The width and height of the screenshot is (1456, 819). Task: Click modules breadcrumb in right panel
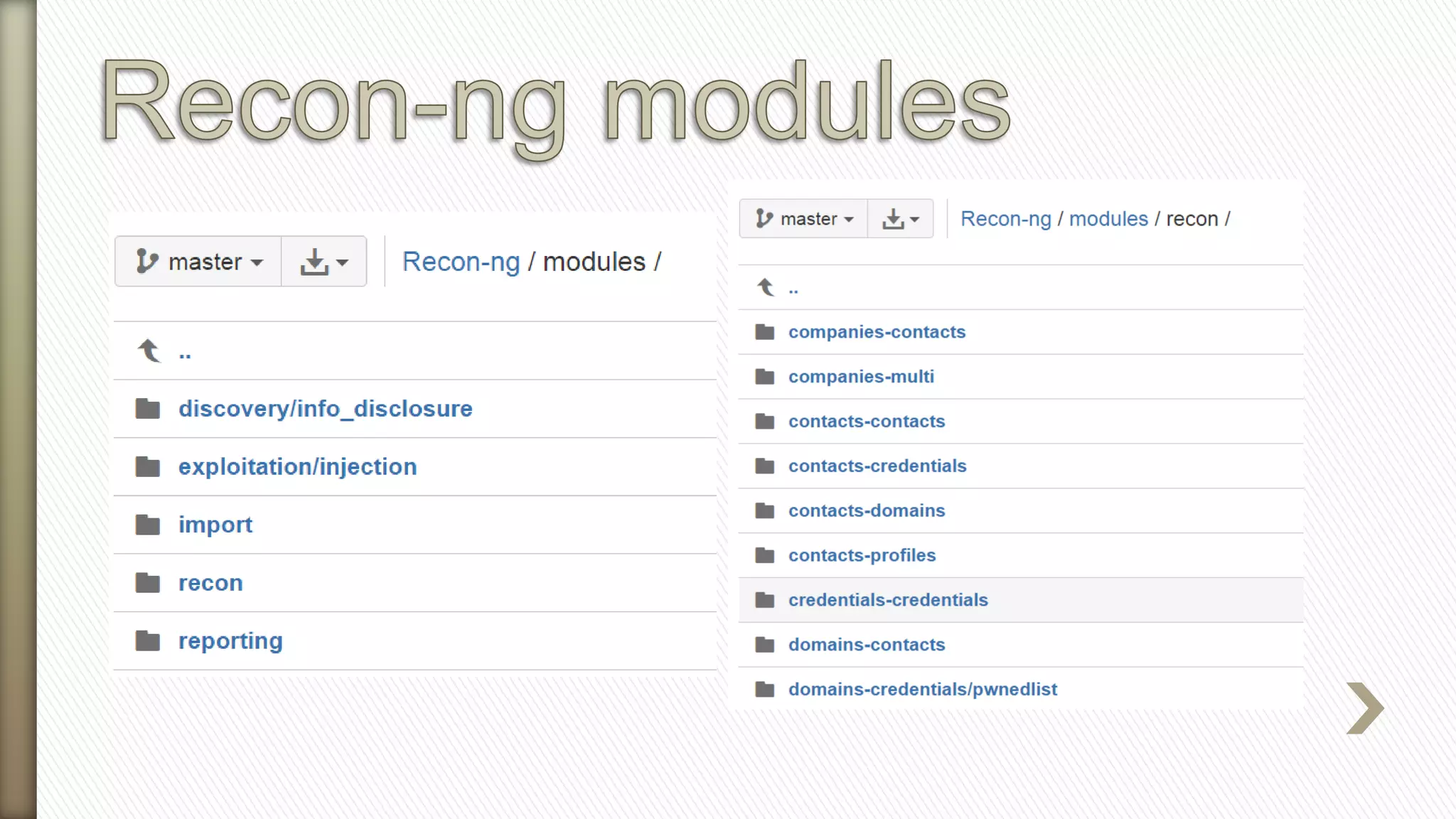click(x=1108, y=219)
